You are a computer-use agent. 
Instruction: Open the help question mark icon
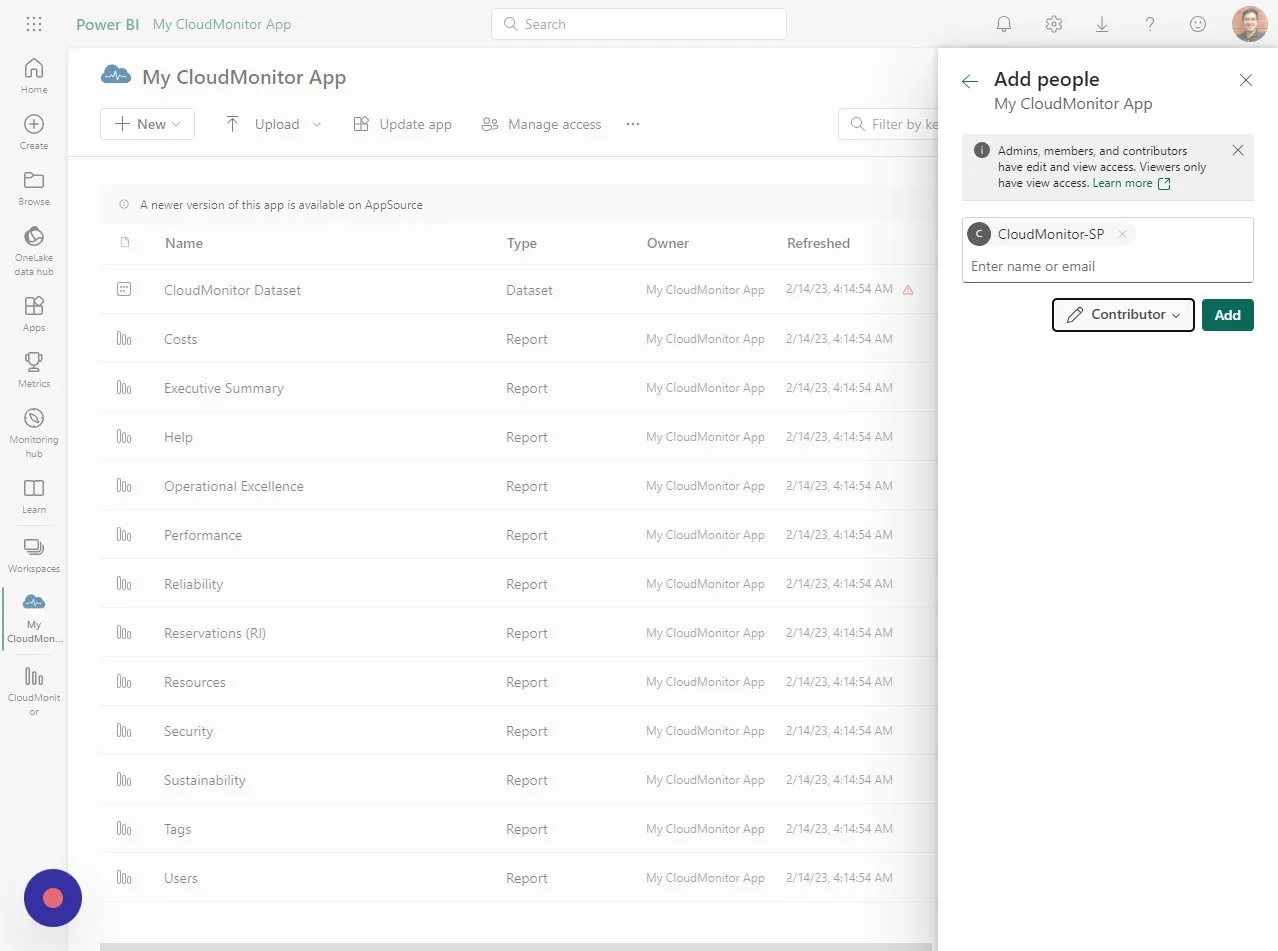pyautogui.click(x=1150, y=24)
